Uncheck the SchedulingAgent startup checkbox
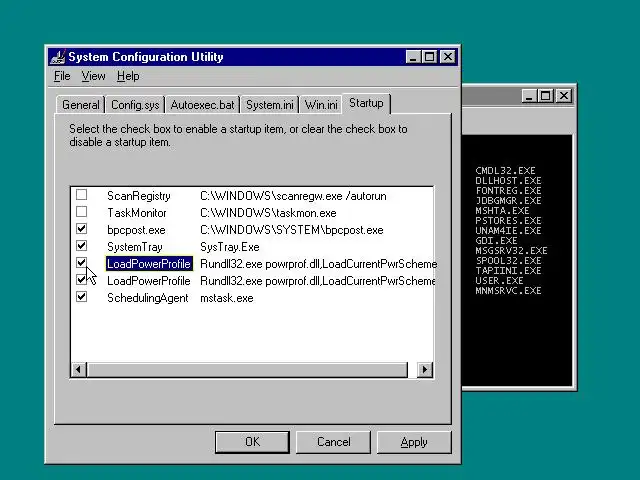 [82, 297]
